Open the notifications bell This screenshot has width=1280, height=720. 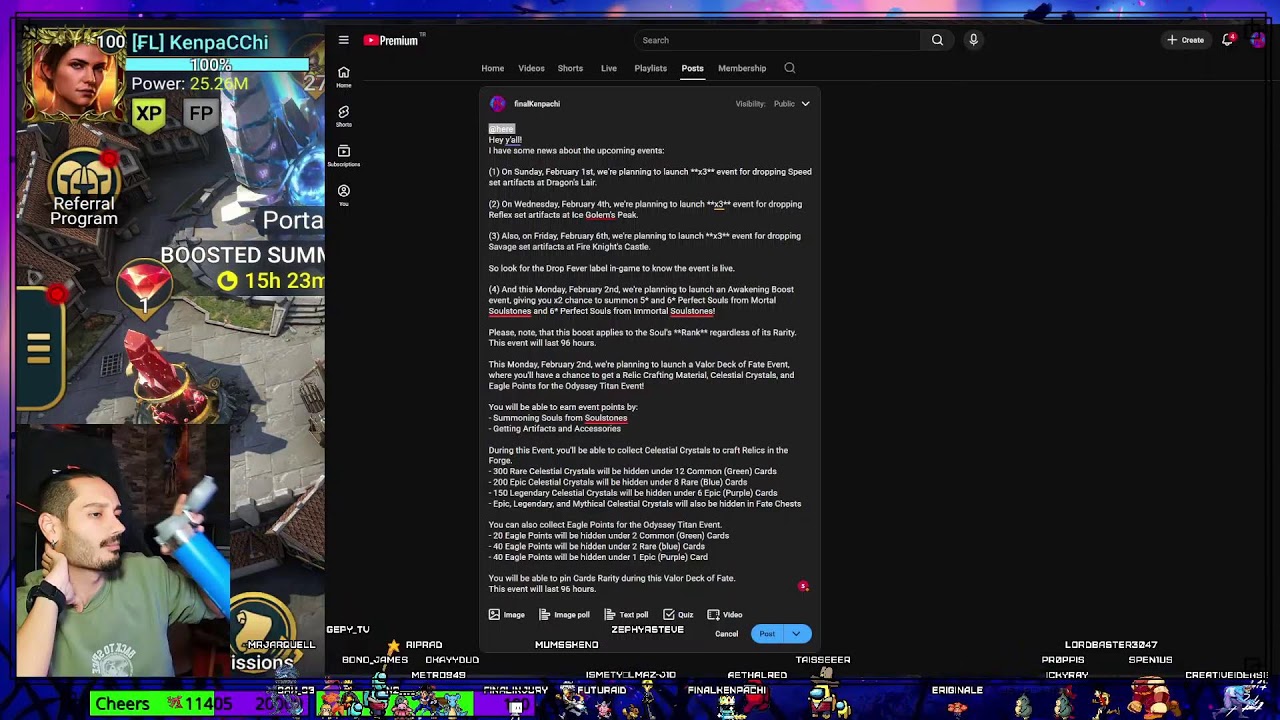click(1227, 40)
